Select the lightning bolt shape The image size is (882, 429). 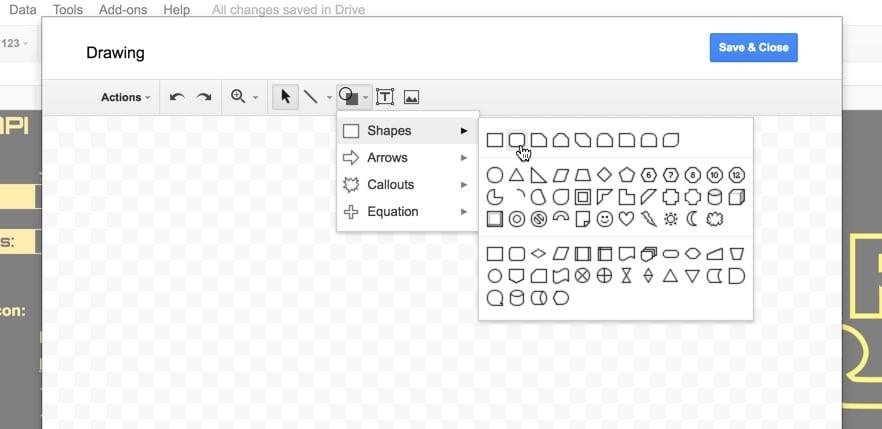point(648,219)
